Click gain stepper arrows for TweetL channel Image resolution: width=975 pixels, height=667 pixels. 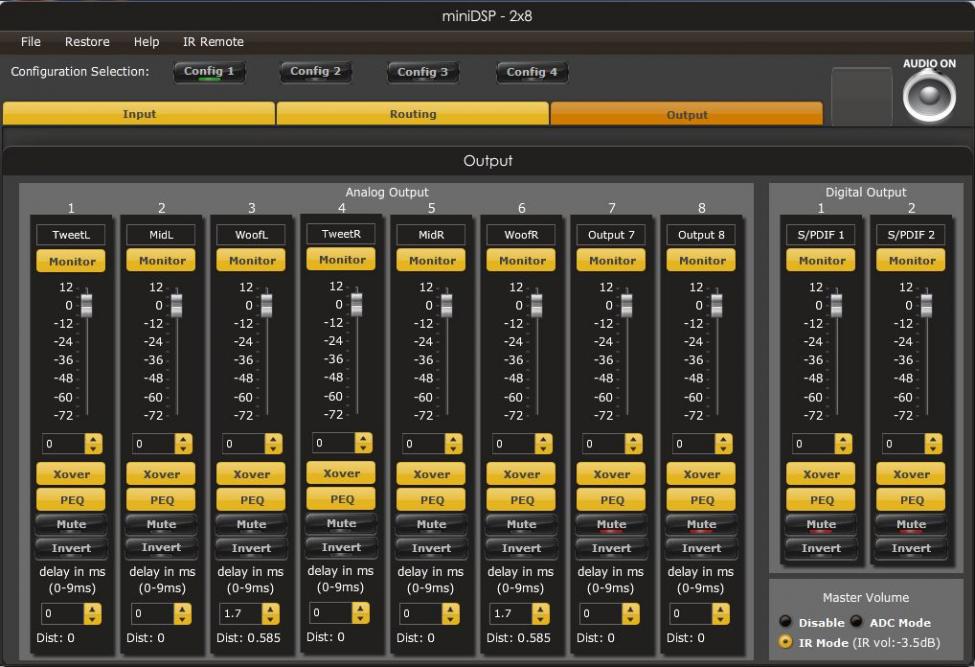[94, 444]
